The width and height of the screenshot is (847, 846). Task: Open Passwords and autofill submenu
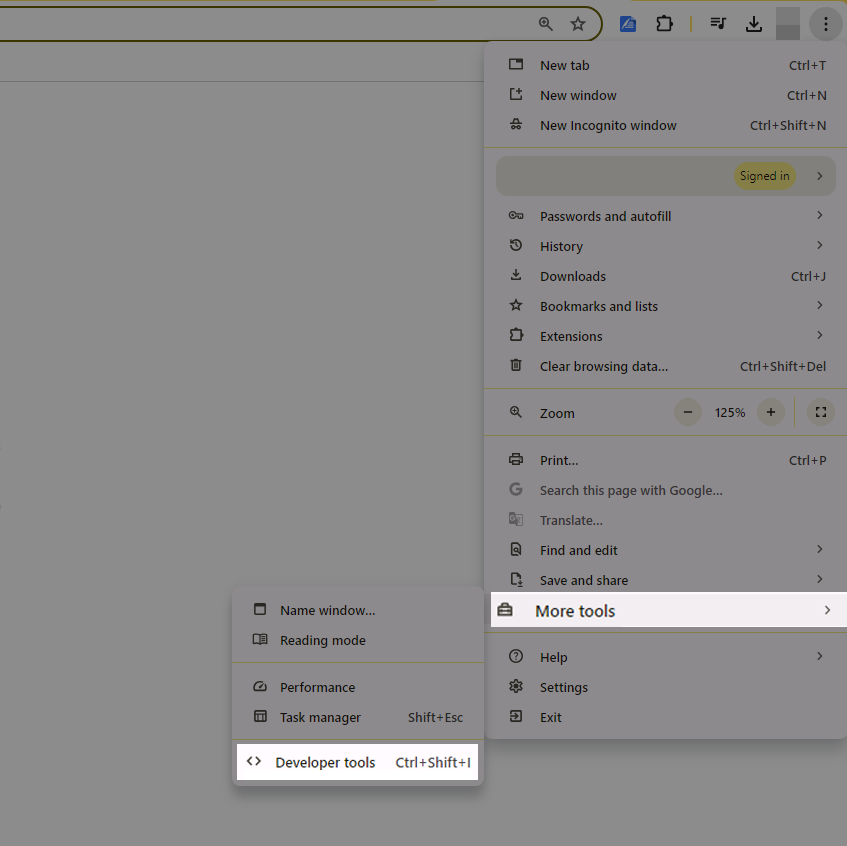[666, 216]
